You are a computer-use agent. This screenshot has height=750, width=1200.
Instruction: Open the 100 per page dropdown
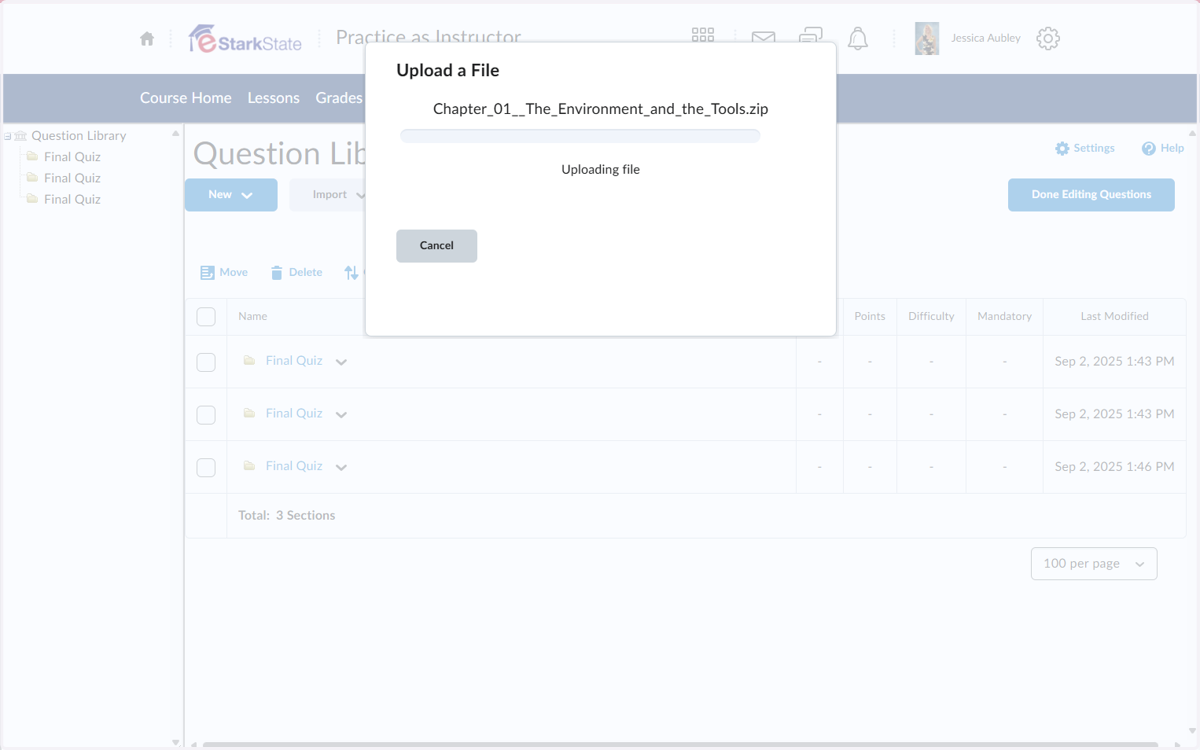pyautogui.click(x=1094, y=564)
